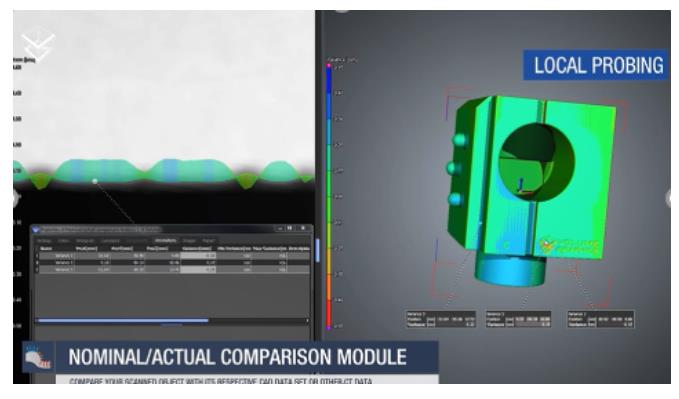Select the third variance row in table
The height and width of the screenshot is (399, 679).
(173, 269)
